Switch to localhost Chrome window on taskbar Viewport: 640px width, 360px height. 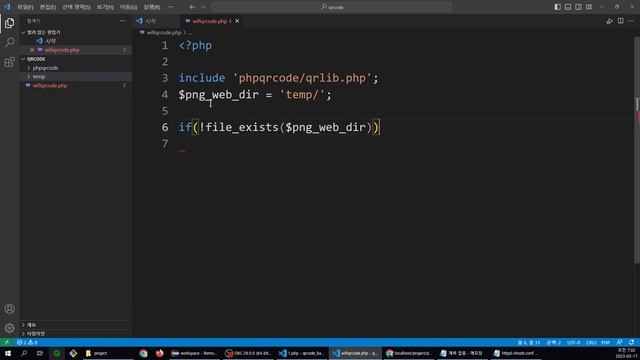tap(409, 353)
